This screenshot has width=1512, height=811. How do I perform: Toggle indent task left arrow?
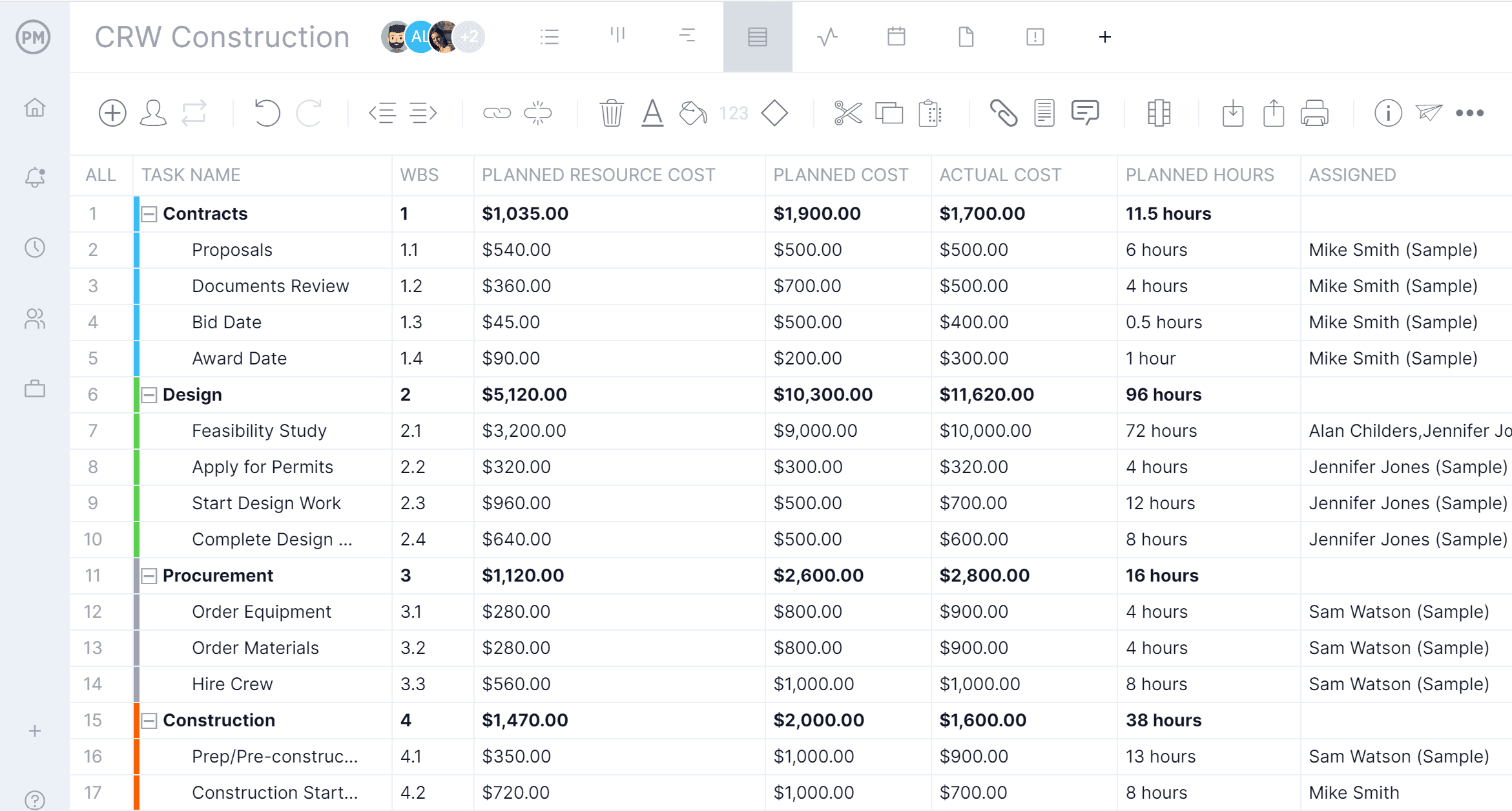coord(384,112)
